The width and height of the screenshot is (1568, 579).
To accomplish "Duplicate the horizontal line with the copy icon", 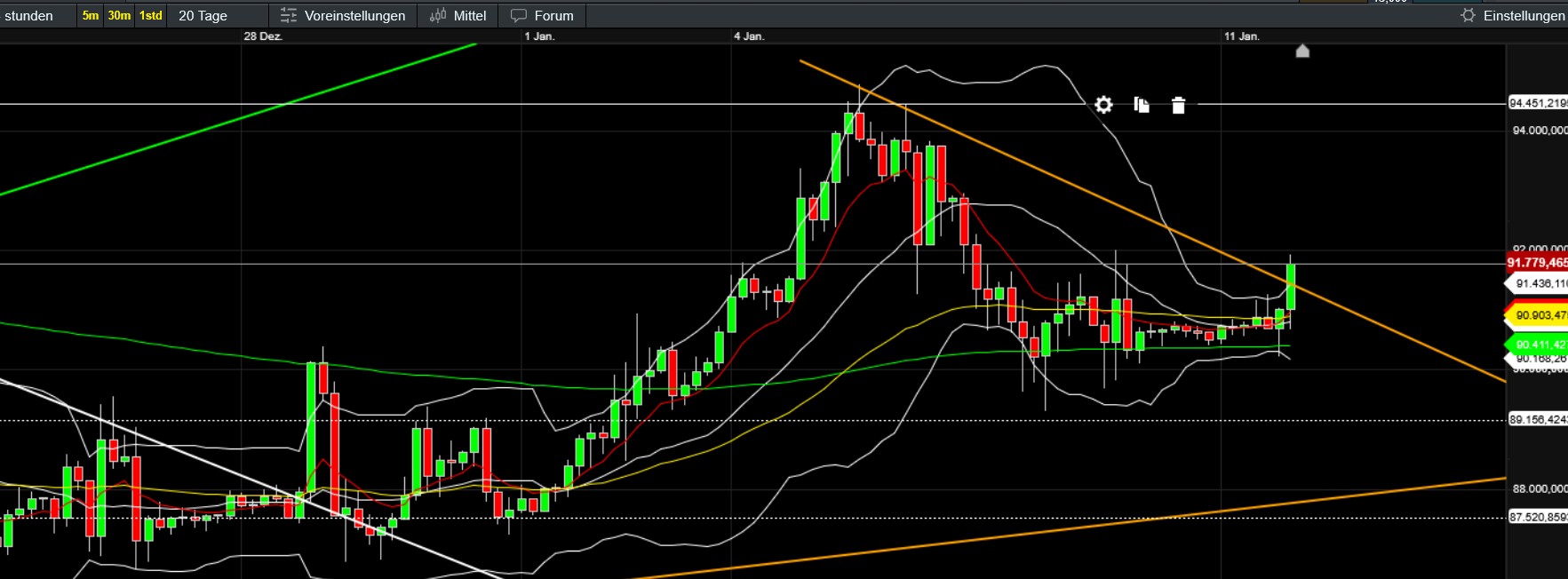I will coord(1142,105).
